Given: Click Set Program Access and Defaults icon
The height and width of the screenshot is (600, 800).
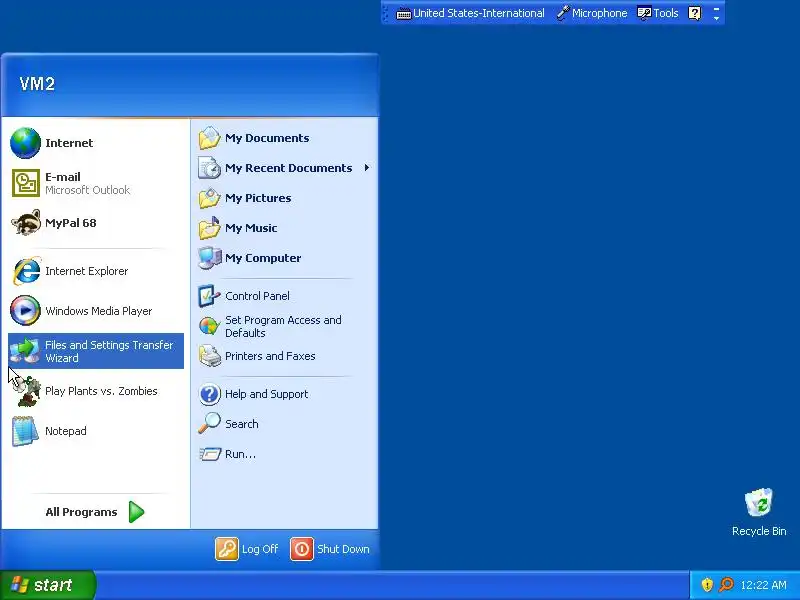Looking at the screenshot, I should point(209,326).
